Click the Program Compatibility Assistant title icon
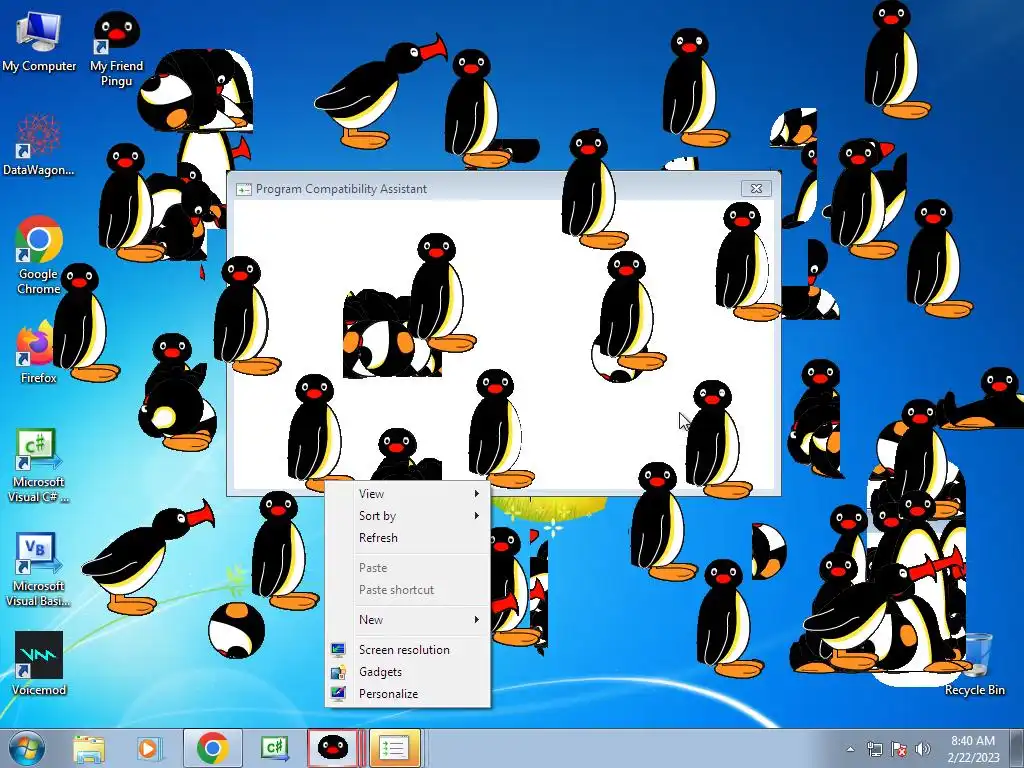The height and width of the screenshot is (768, 1024). (244, 189)
